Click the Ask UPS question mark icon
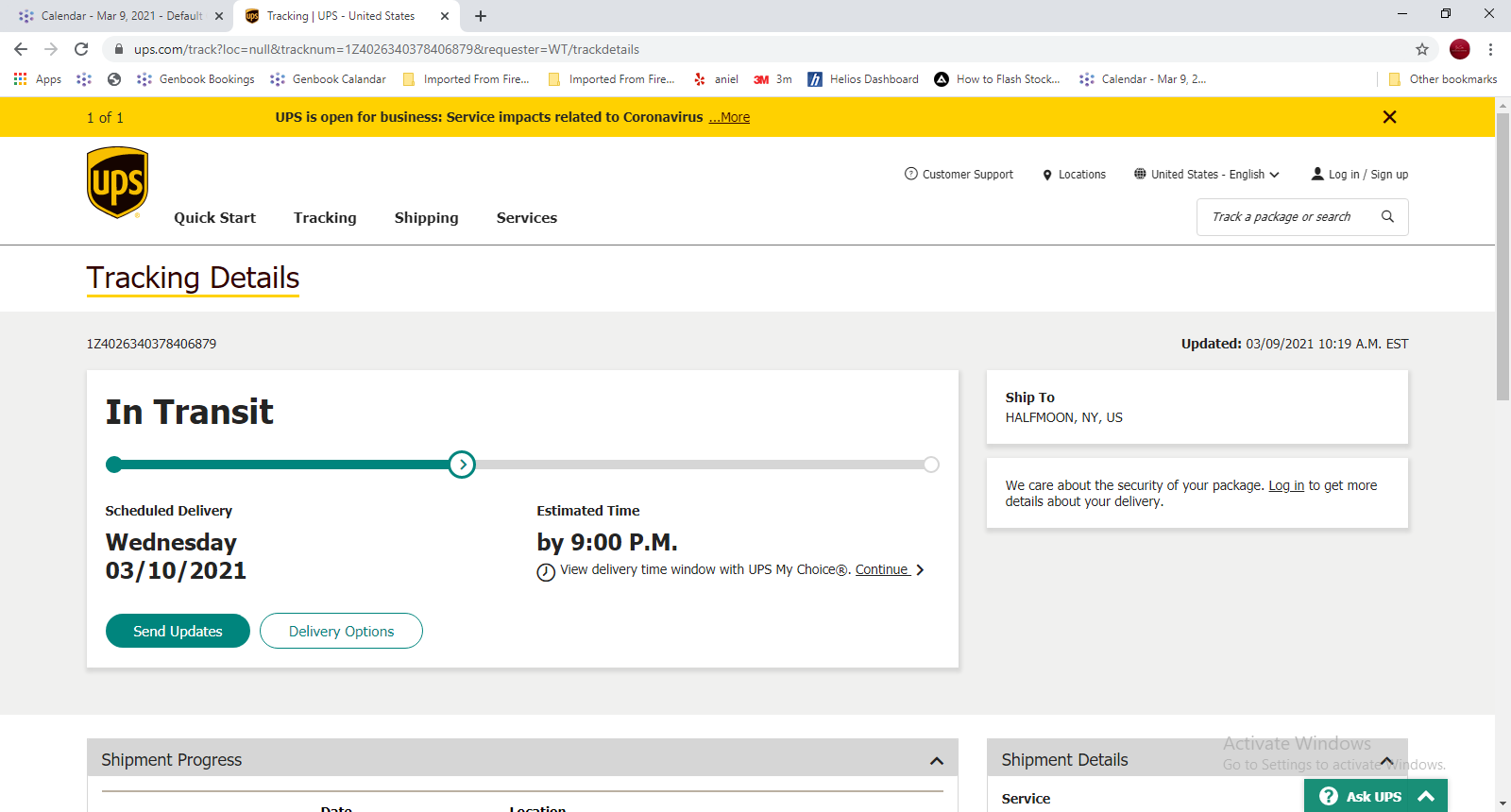The image size is (1511, 812). [x=1329, y=796]
